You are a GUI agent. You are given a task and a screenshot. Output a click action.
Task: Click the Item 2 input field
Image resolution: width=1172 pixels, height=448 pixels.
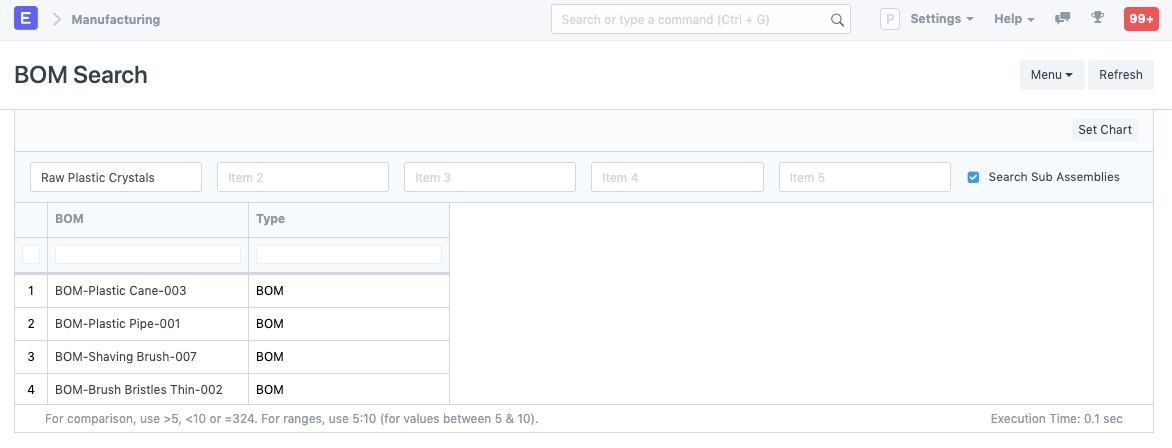[302, 177]
